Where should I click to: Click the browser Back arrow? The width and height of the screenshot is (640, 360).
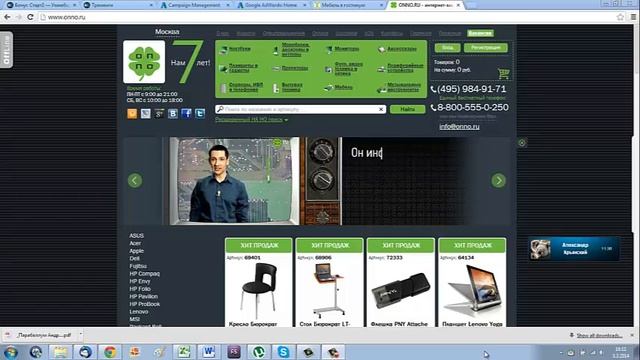click(x=7, y=17)
